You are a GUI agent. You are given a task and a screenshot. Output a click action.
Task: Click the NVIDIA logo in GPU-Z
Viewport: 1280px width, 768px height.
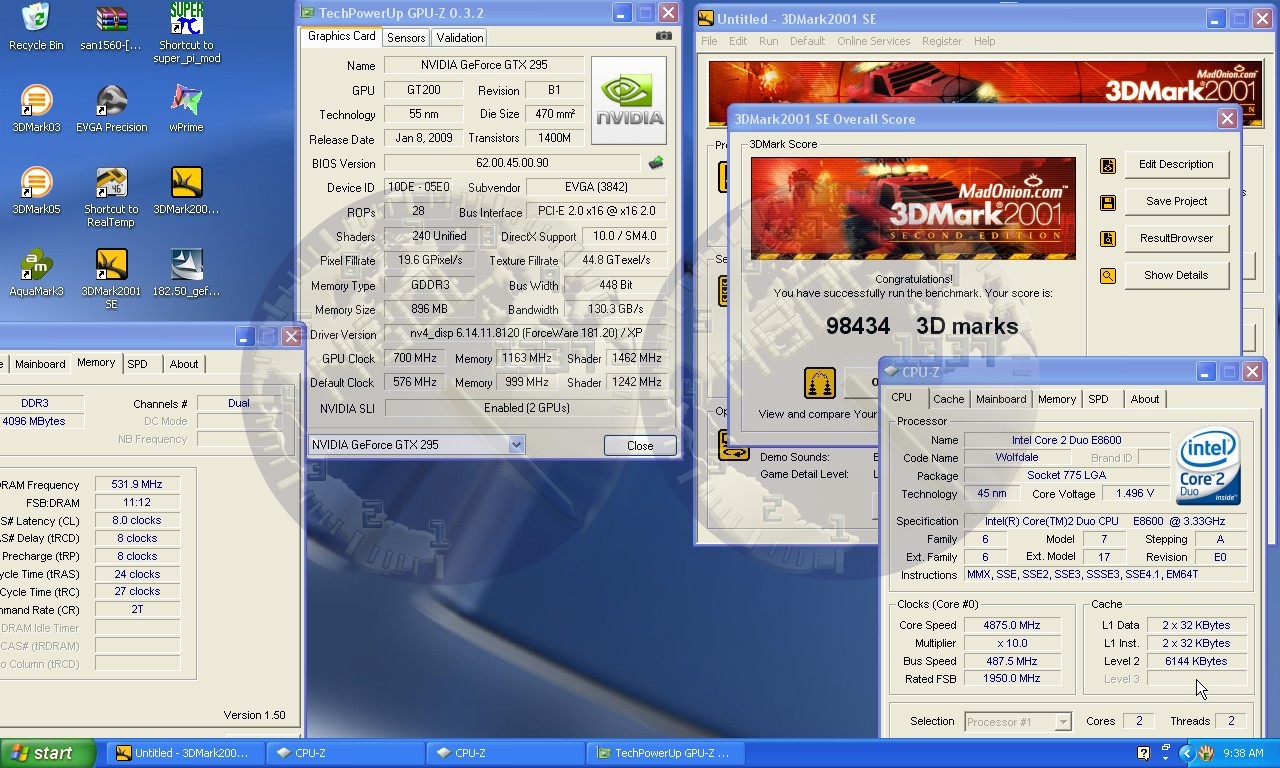[x=629, y=100]
